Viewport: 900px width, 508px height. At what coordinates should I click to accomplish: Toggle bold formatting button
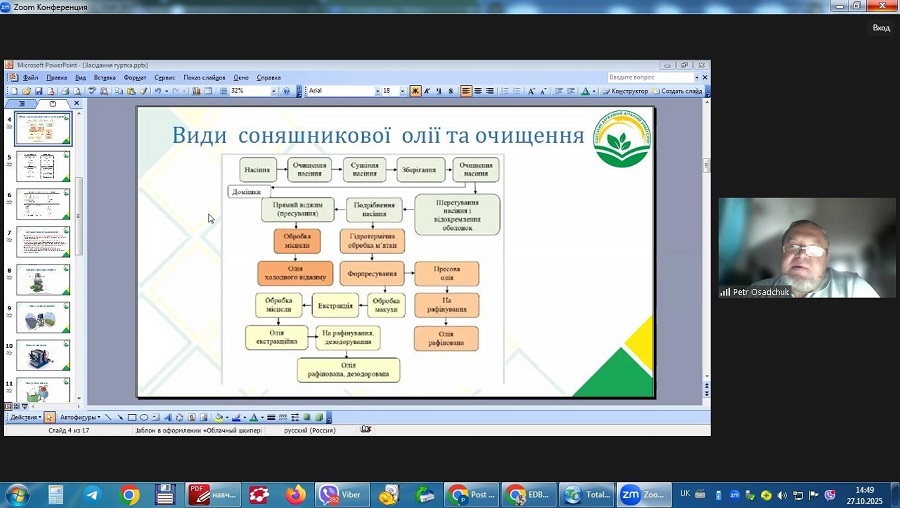click(x=416, y=91)
